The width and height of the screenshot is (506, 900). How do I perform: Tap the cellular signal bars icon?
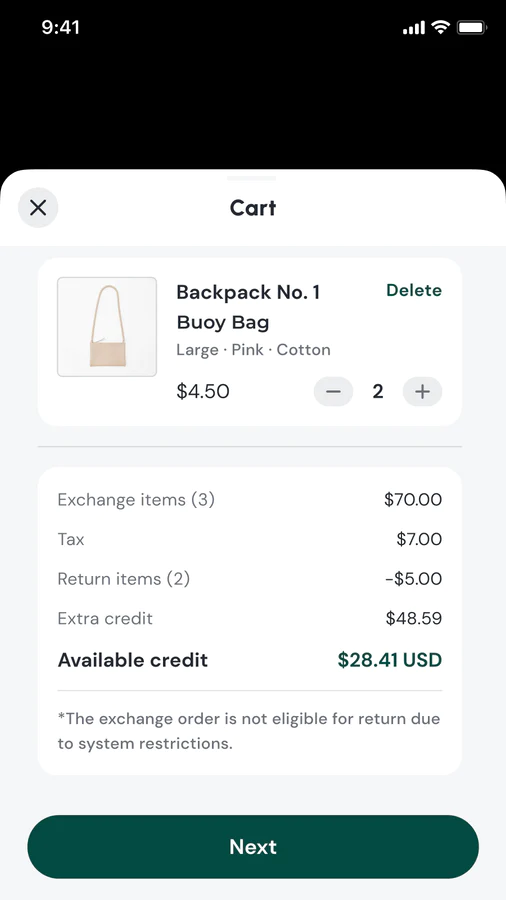[414, 28]
